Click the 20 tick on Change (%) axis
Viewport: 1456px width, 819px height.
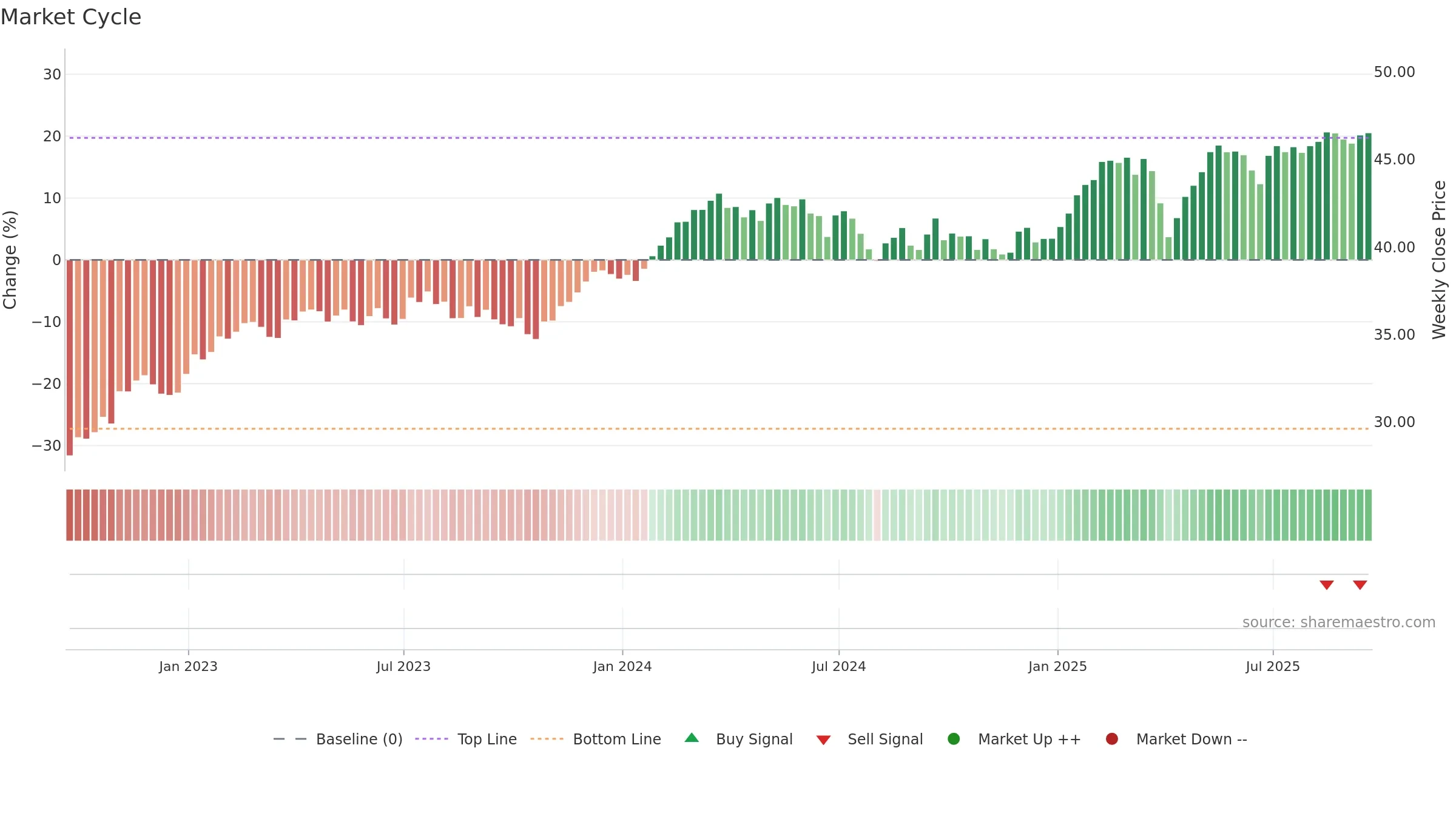52,136
